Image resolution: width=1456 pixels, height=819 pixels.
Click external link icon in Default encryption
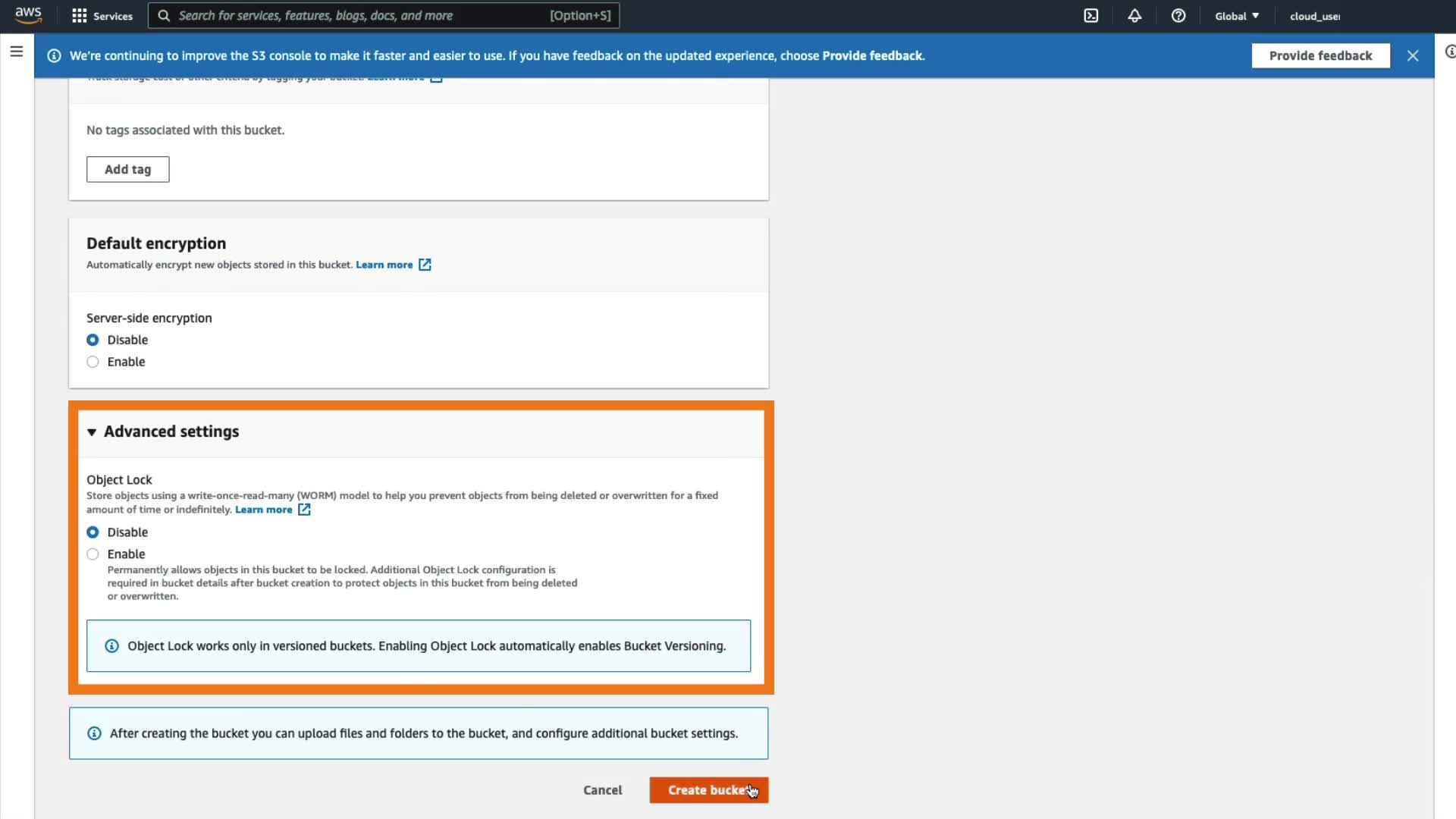click(425, 265)
